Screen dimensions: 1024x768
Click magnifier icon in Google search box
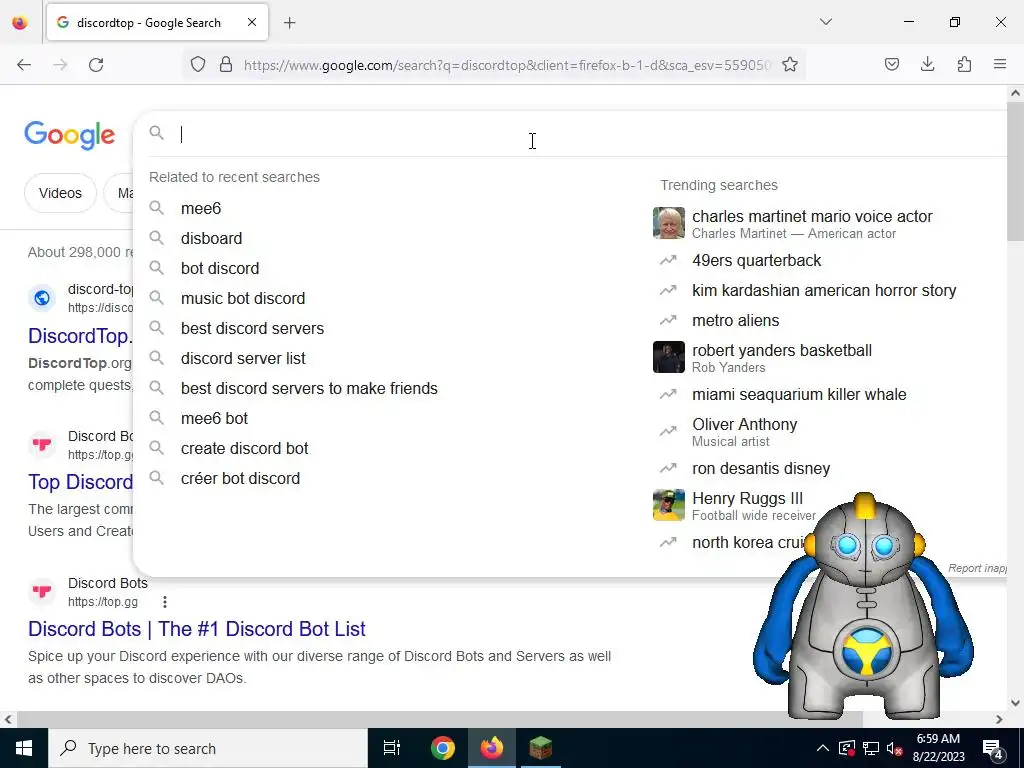tap(157, 133)
